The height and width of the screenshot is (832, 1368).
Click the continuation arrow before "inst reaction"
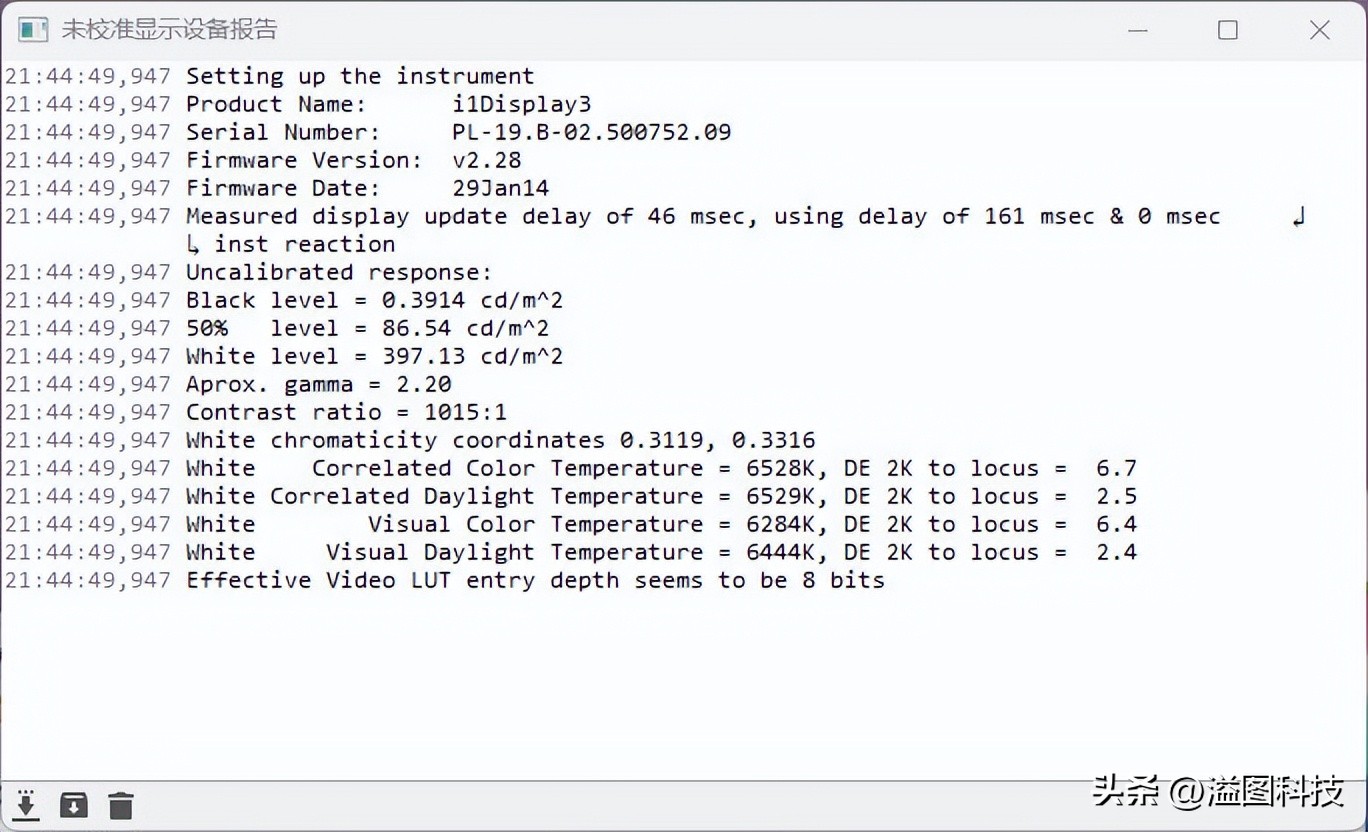(x=193, y=244)
